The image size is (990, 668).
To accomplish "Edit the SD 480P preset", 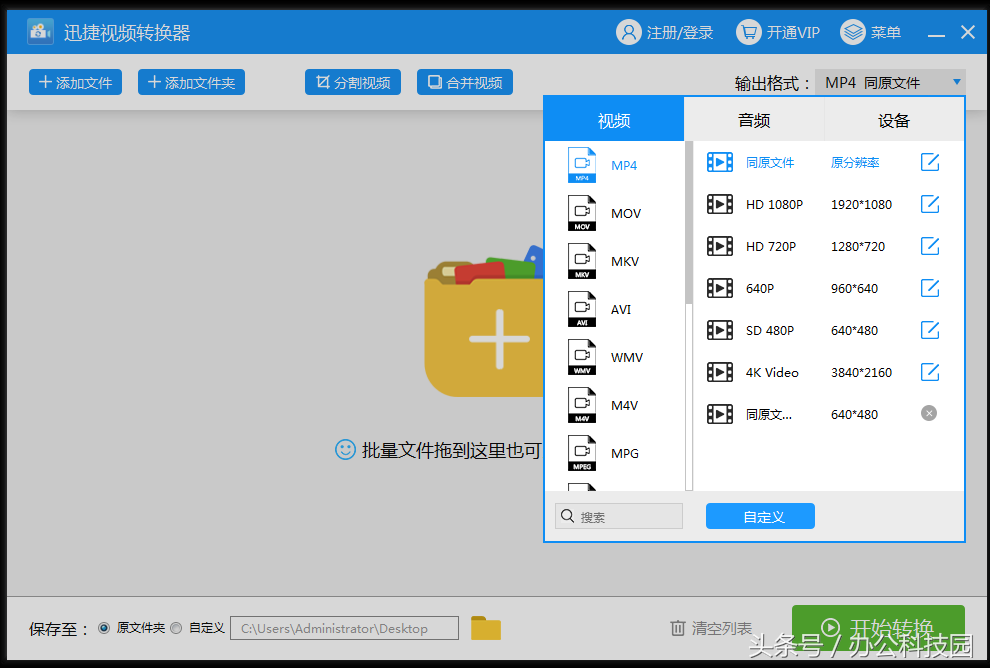I will [x=929, y=330].
